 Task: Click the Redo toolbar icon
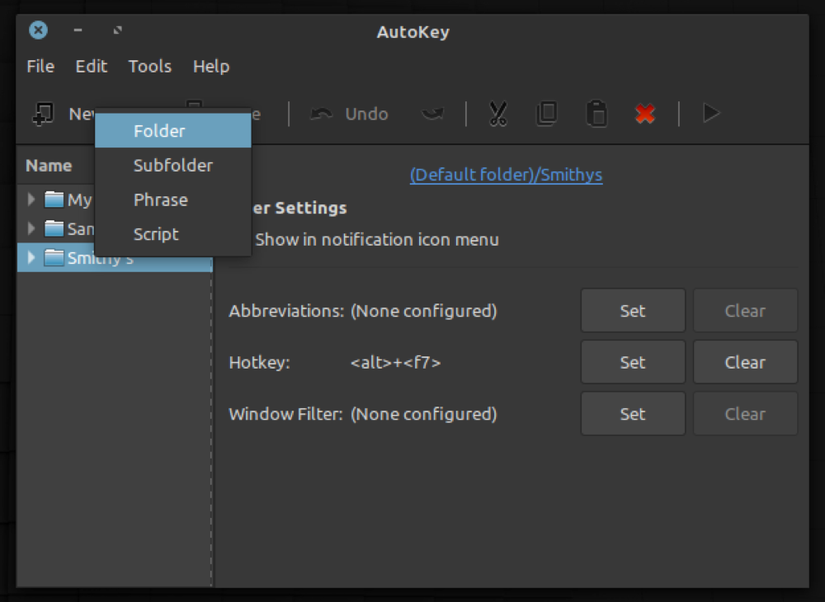coord(432,113)
